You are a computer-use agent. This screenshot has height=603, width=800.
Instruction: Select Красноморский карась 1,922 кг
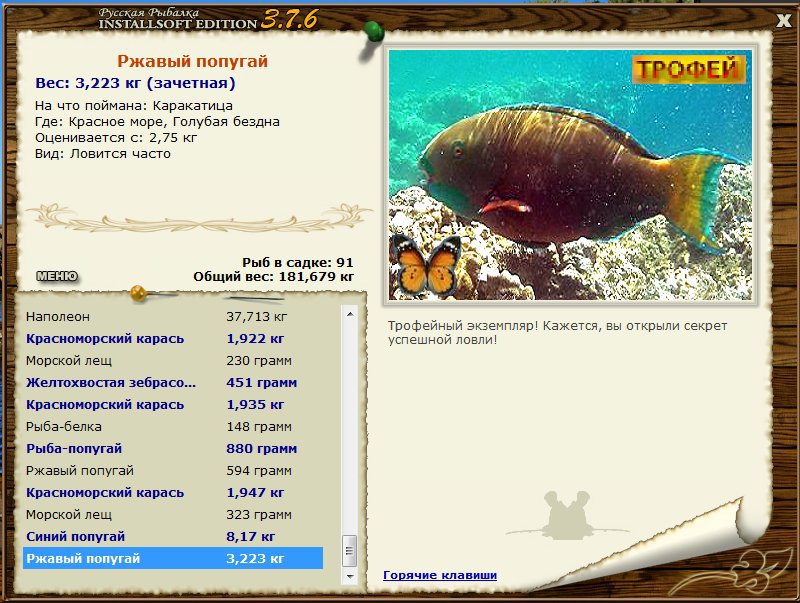(x=173, y=339)
